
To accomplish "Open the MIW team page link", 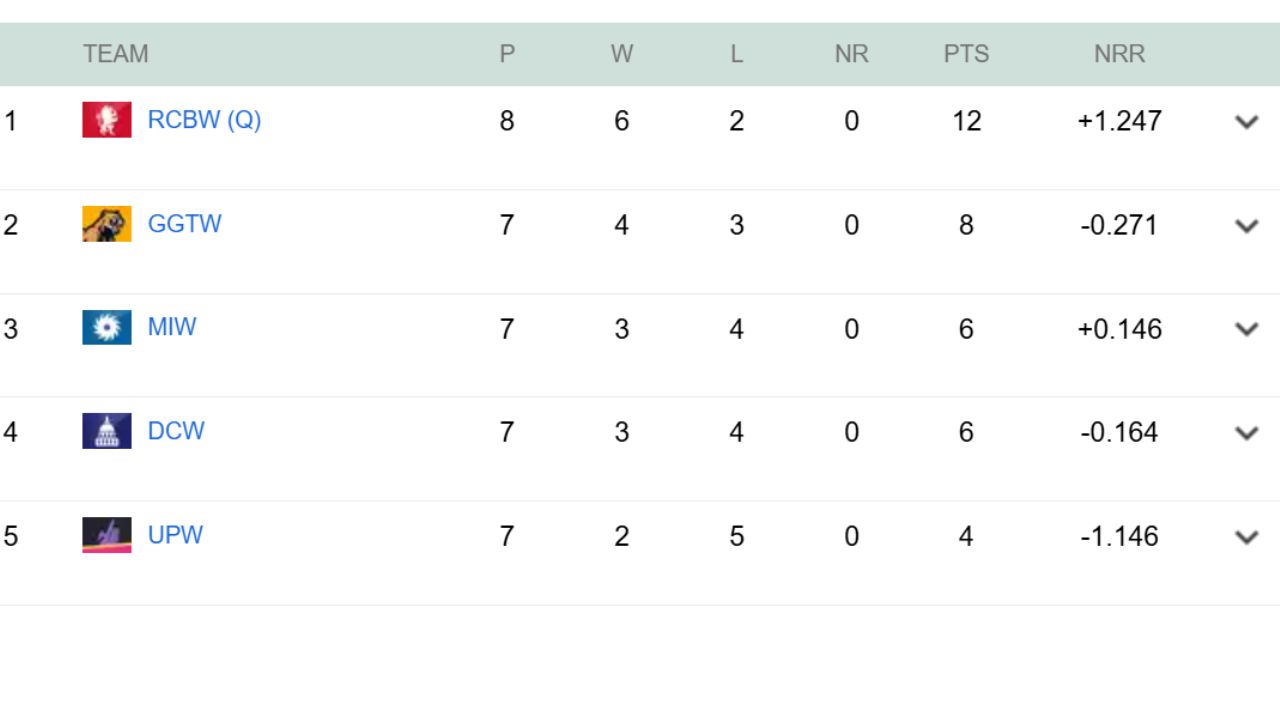I will (171, 327).
